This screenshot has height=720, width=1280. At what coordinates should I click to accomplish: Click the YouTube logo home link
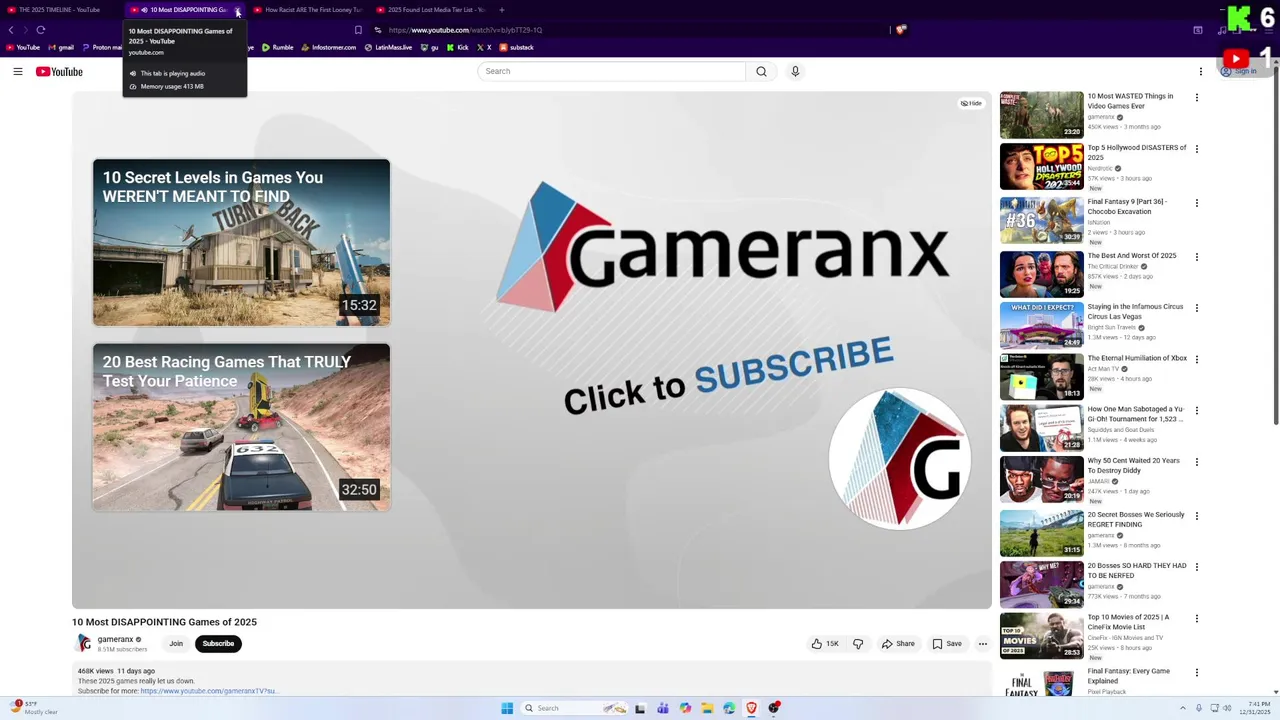[x=59, y=71]
